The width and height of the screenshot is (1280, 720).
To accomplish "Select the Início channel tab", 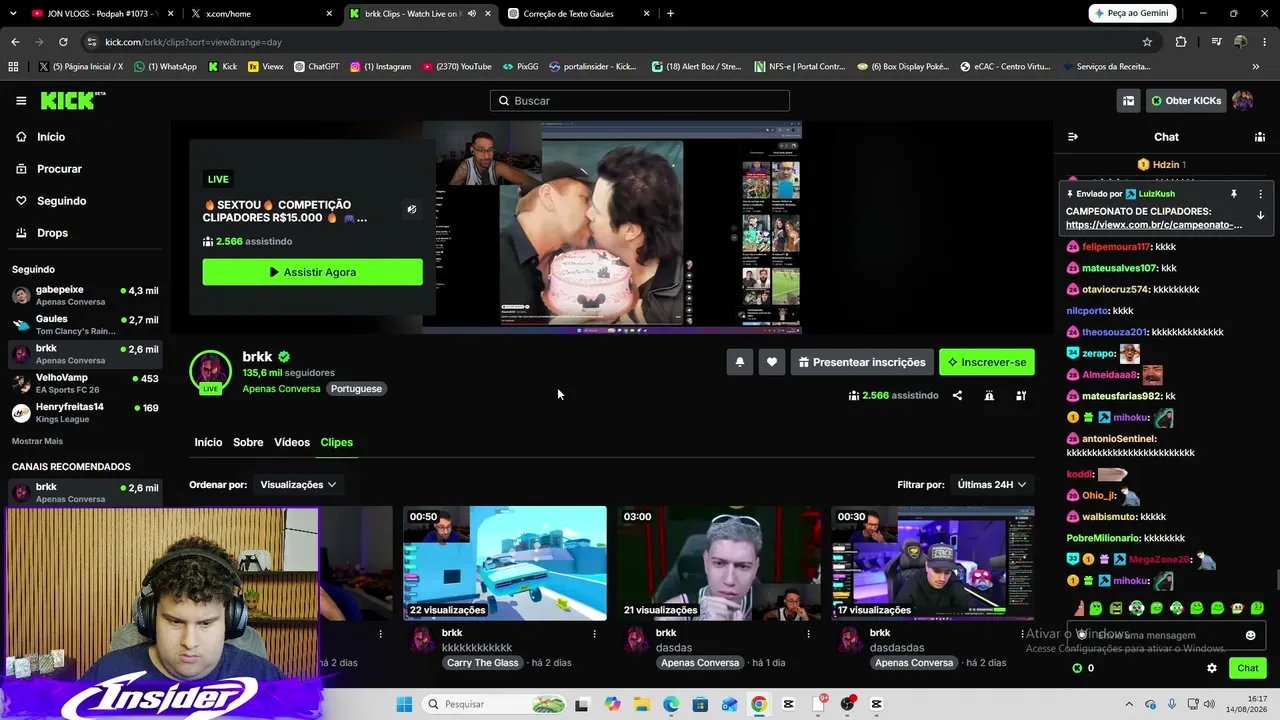I will pos(208,442).
